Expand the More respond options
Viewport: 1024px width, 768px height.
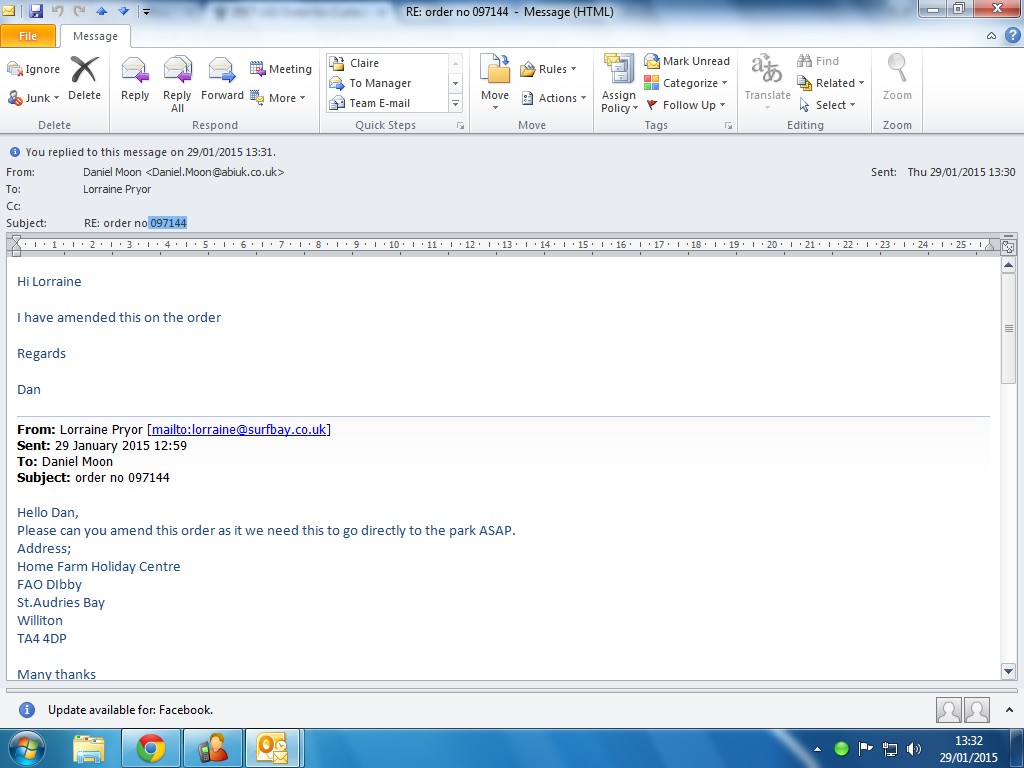coord(278,98)
